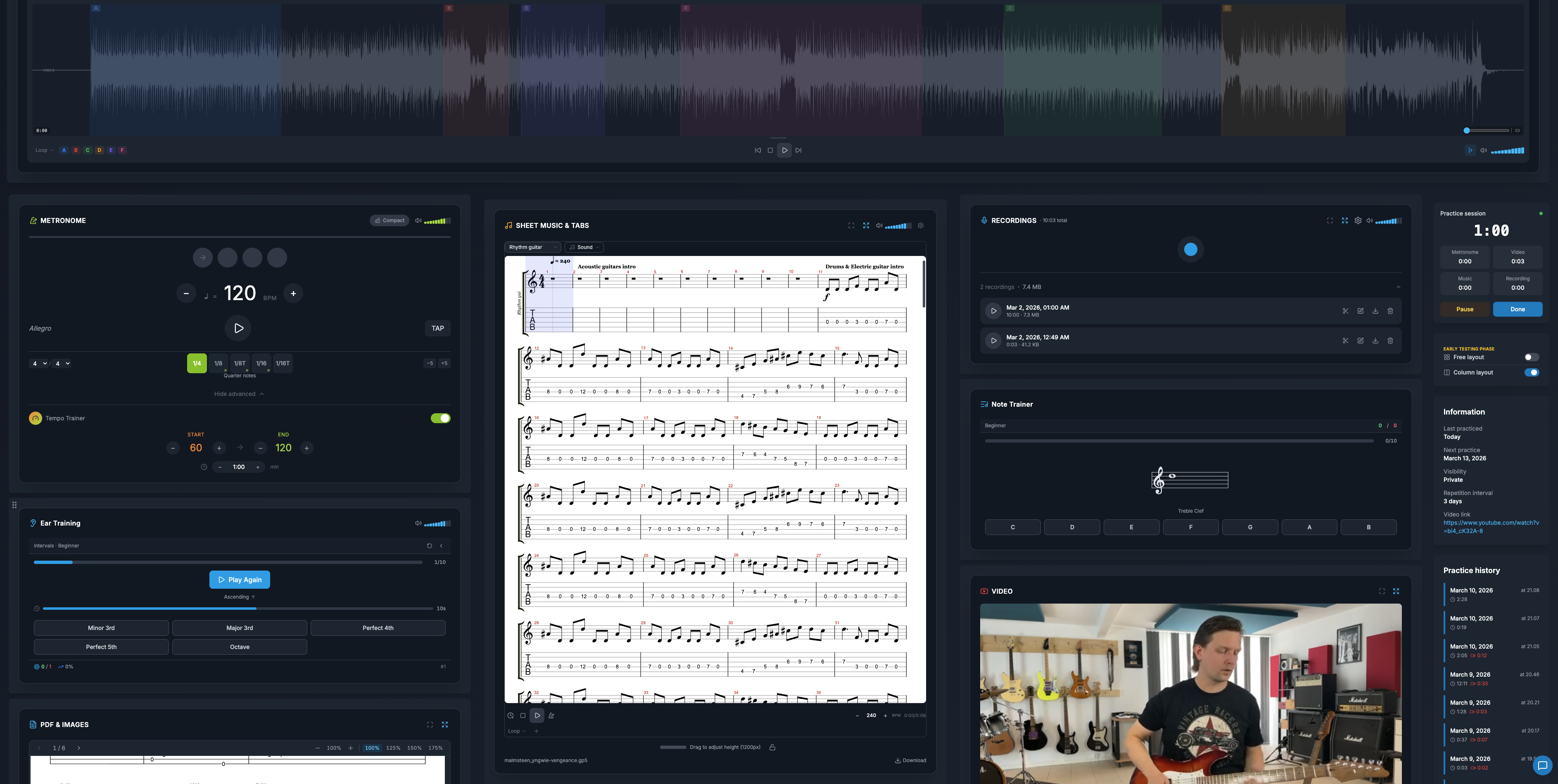Viewport: 1558px width, 784px height.
Task: Expand the Video panel to fullscreen
Action: coord(1396,591)
